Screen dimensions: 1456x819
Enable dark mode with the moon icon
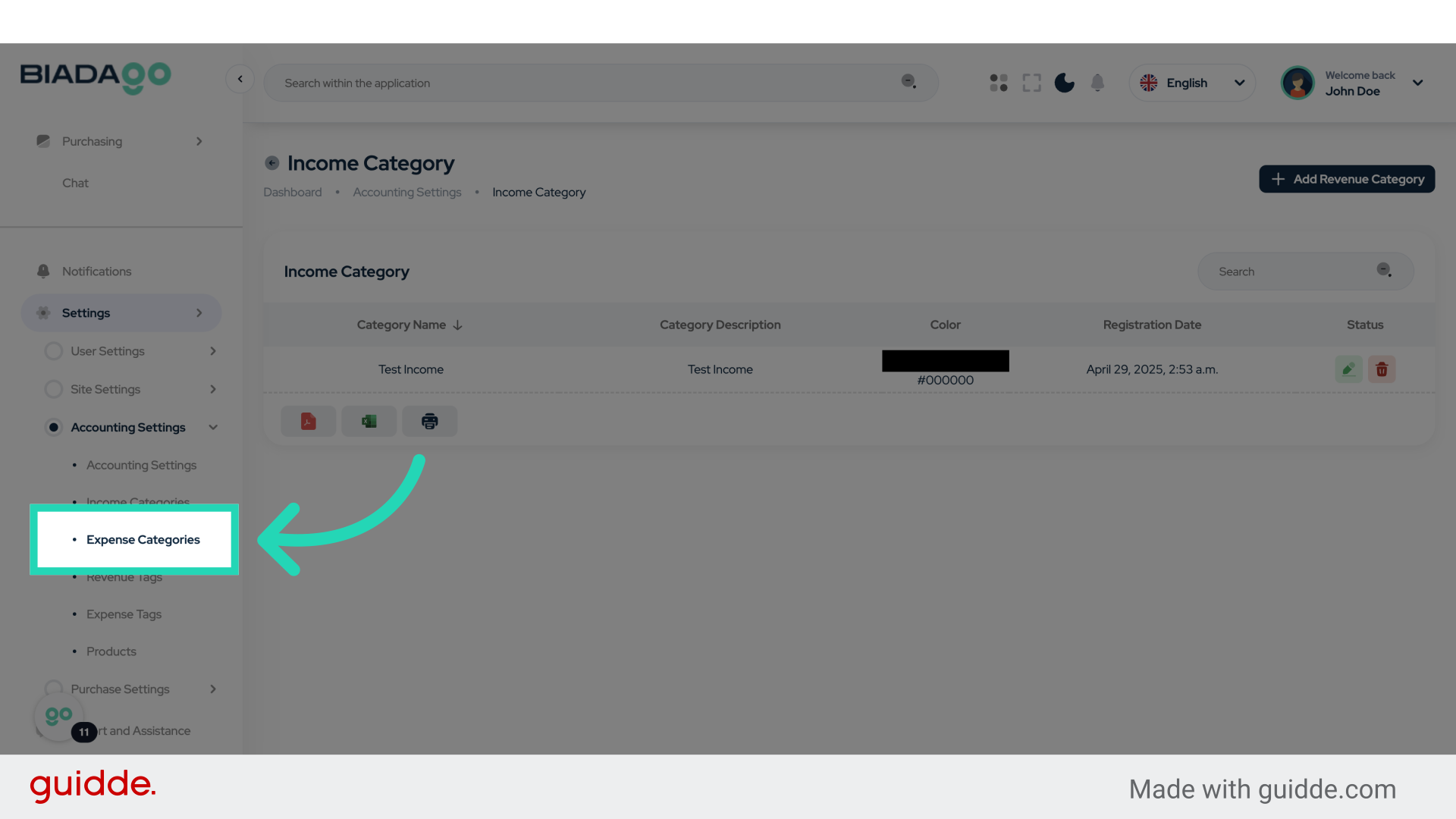click(1064, 83)
